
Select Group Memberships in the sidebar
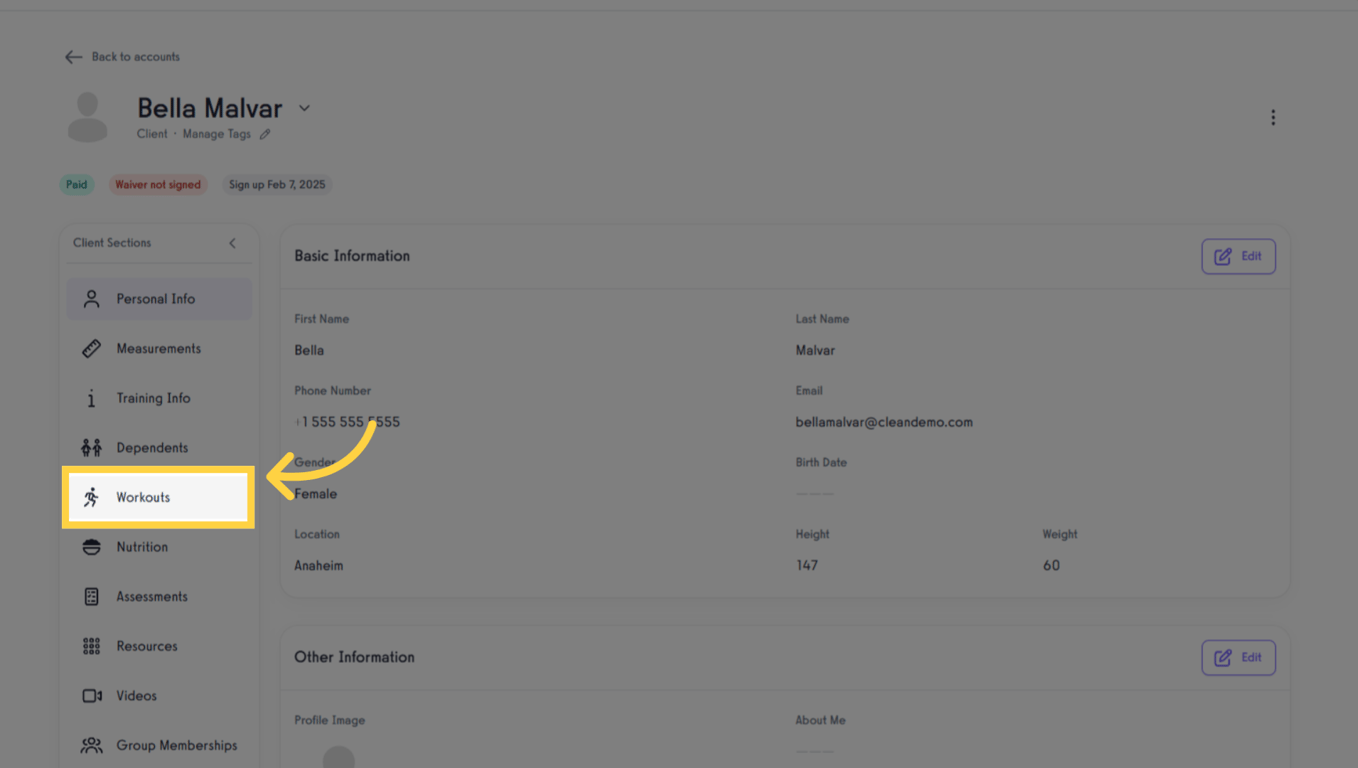(x=176, y=745)
